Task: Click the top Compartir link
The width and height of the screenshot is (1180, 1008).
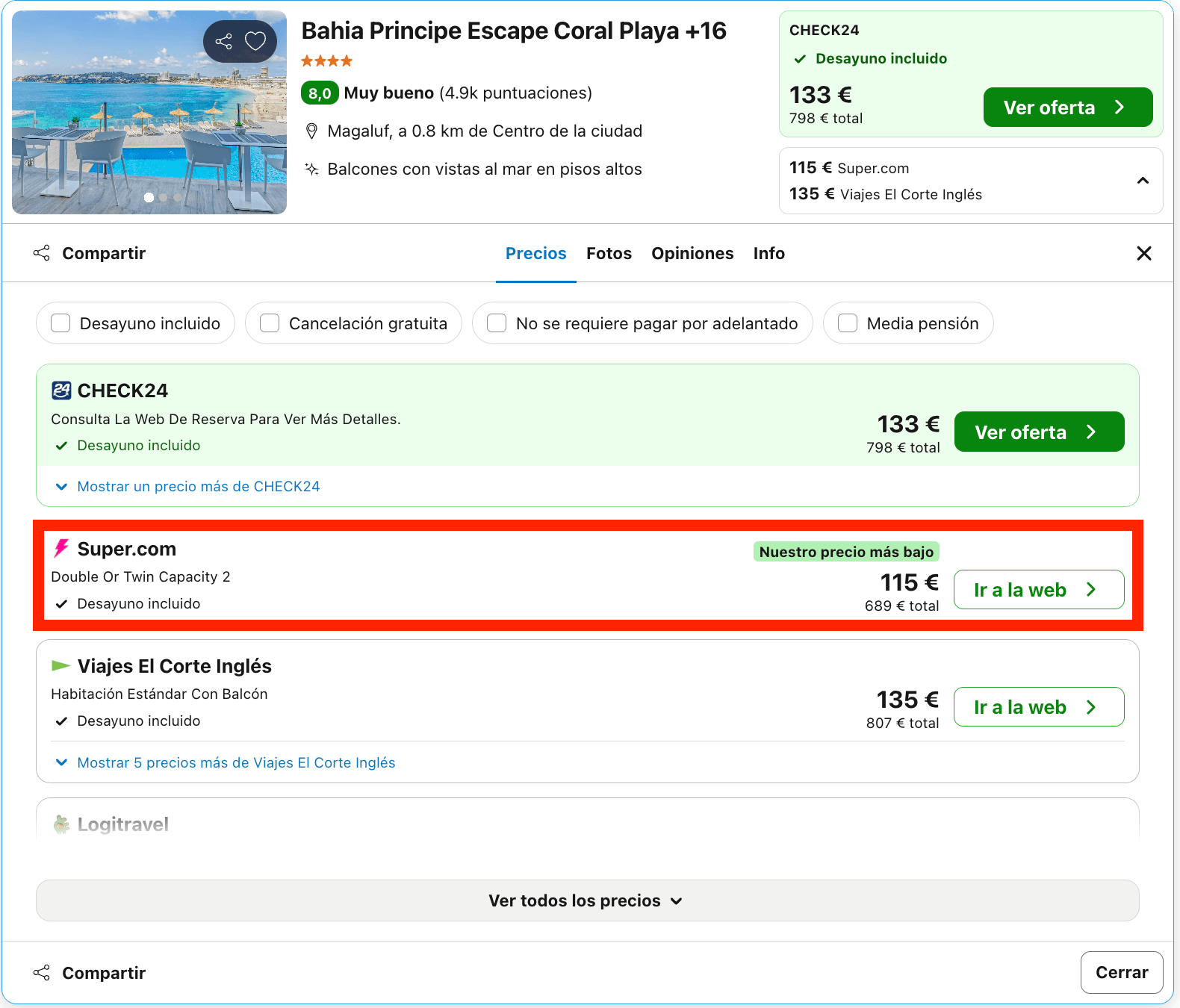Action: coord(104,253)
